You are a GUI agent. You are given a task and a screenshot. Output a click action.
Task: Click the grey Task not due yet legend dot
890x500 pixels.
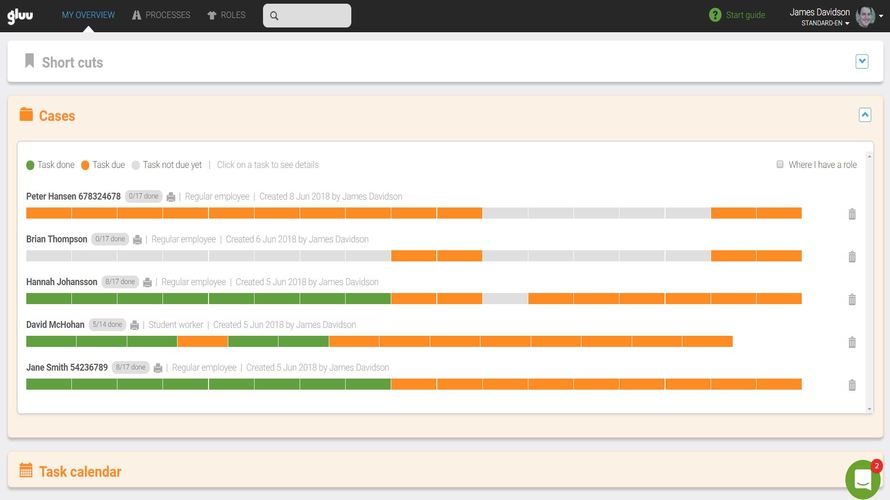(x=136, y=165)
